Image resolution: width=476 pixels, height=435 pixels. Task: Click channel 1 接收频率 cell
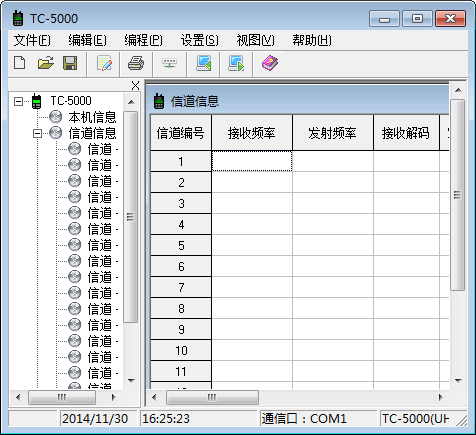point(252,161)
